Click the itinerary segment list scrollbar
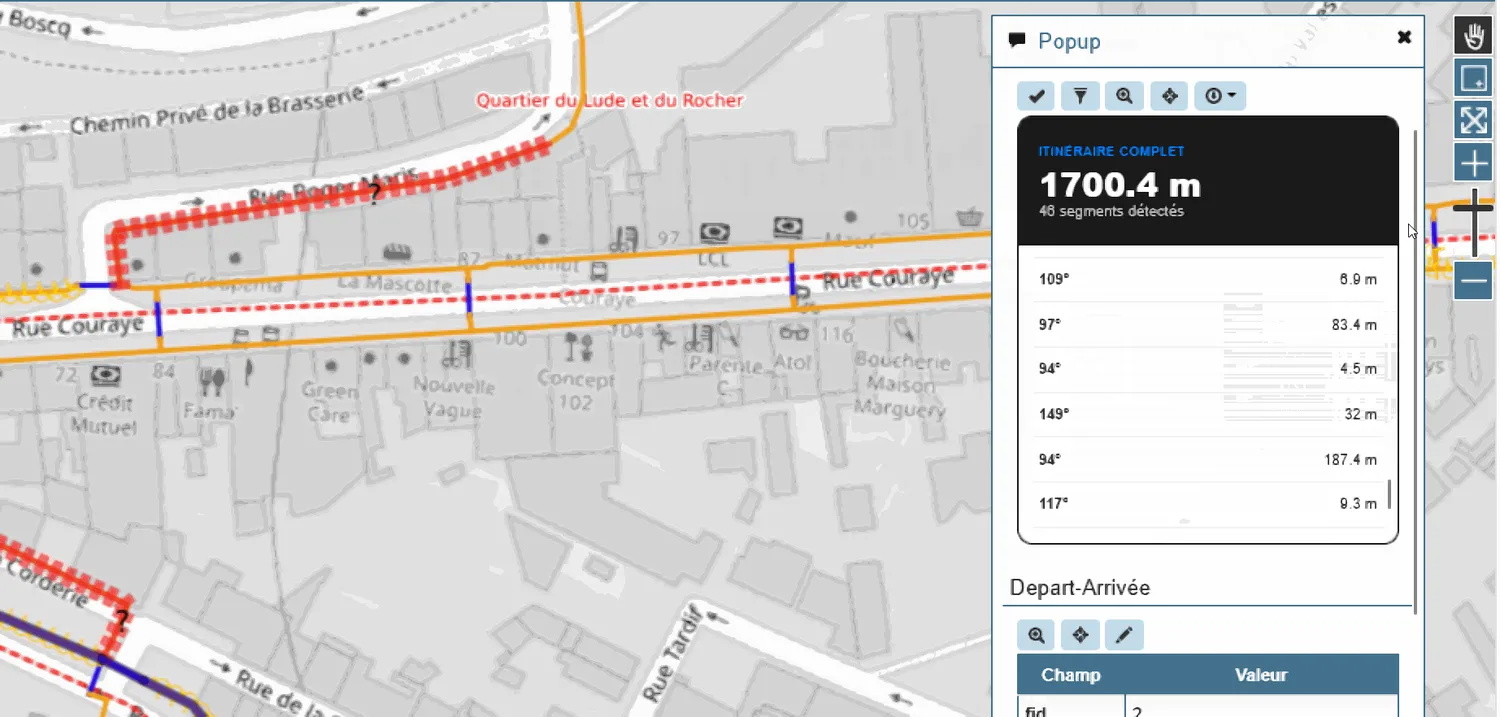 1389,495
